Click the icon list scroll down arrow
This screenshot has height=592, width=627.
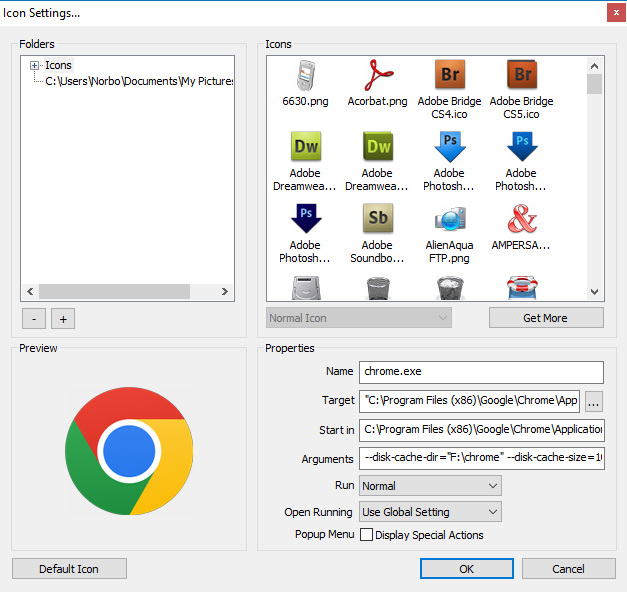pyautogui.click(x=595, y=292)
